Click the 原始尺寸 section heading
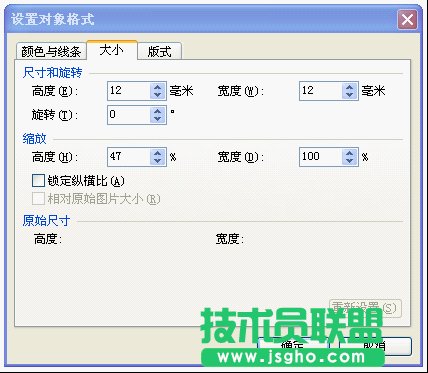 tap(46, 221)
